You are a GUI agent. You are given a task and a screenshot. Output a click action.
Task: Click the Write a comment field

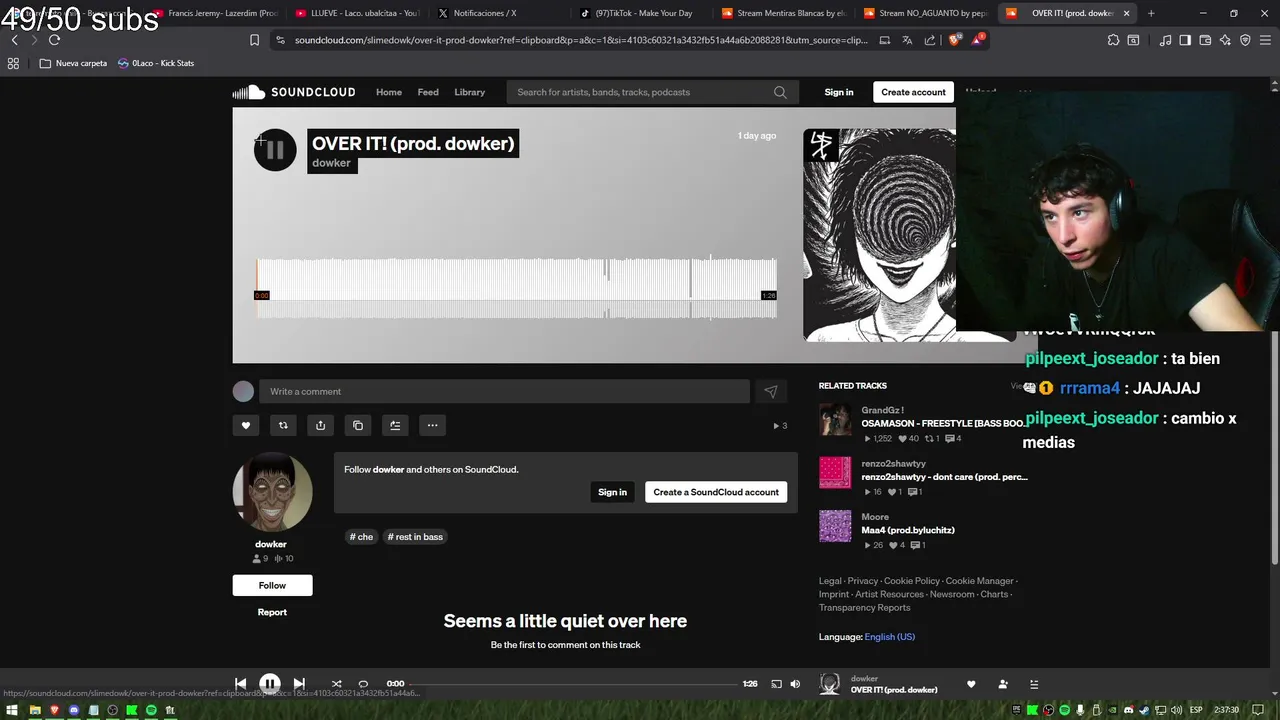[x=504, y=391]
